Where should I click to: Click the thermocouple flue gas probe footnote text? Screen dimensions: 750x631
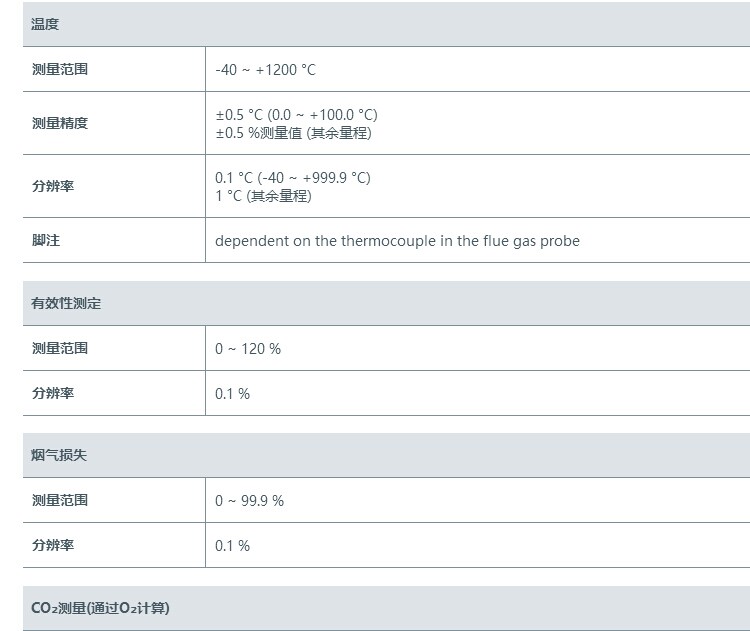397,241
